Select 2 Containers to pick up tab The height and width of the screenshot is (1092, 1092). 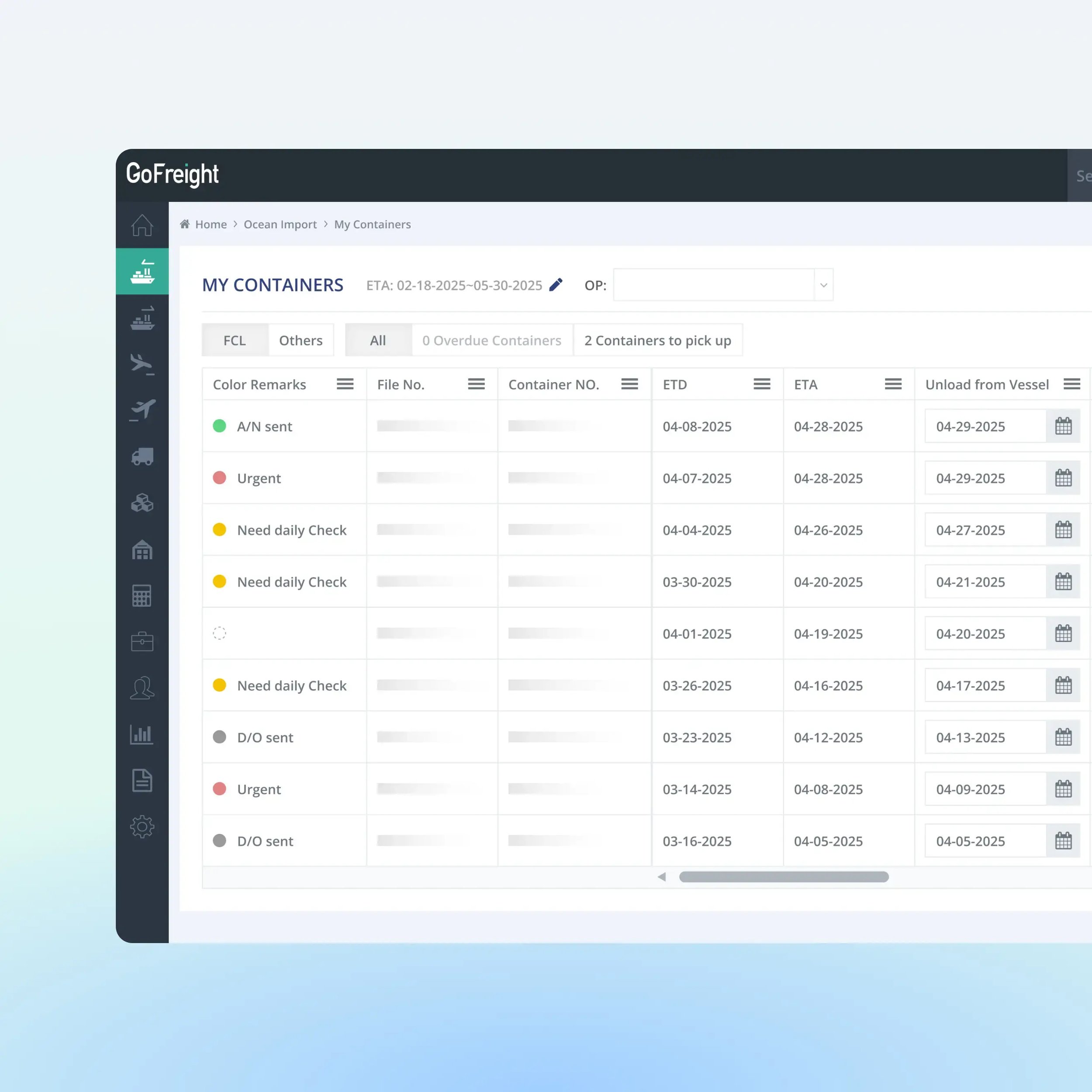point(657,340)
